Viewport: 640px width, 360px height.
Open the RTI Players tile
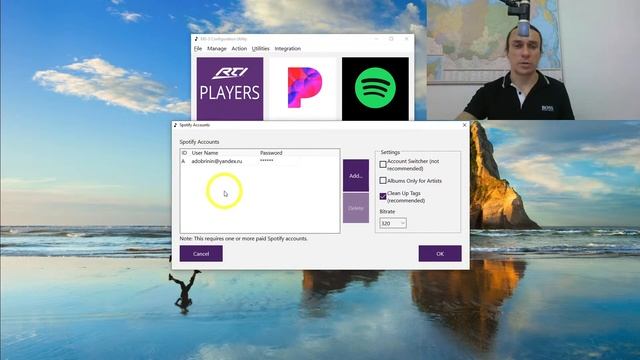(x=230, y=89)
